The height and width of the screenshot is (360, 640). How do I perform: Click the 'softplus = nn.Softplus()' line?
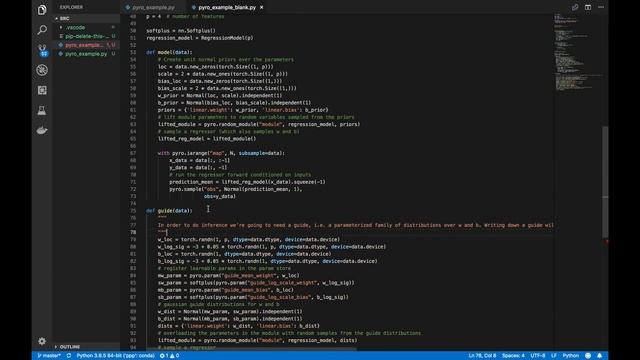pos(181,31)
